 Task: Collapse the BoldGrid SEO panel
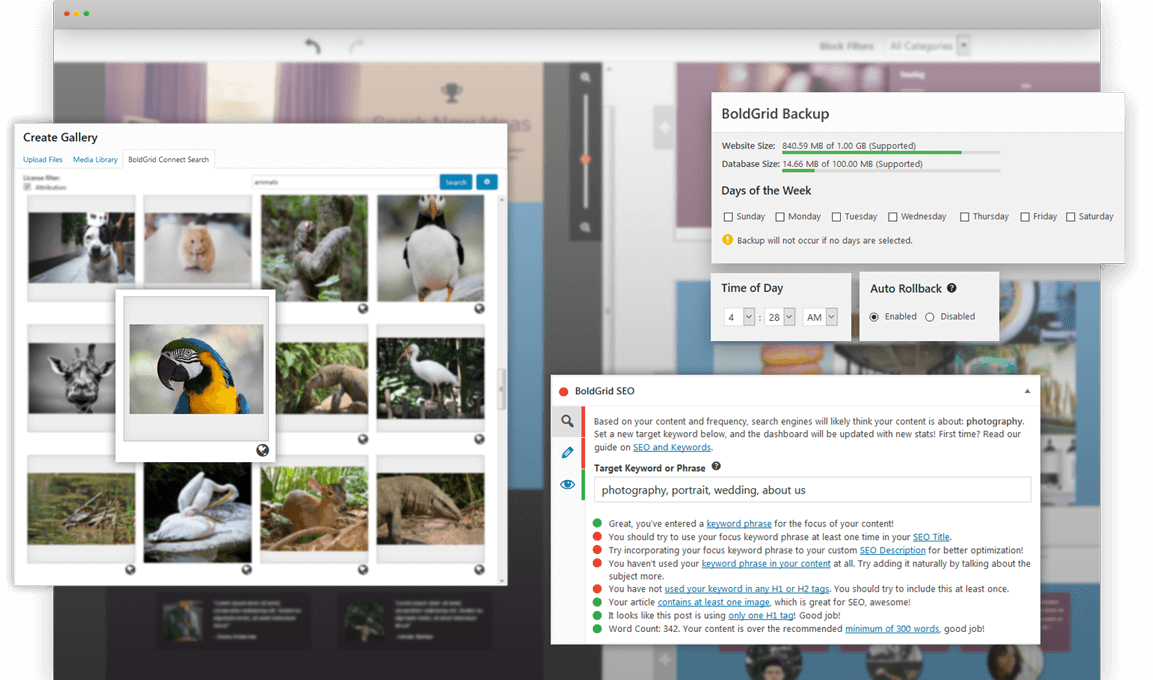pyautogui.click(x=1027, y=391)
